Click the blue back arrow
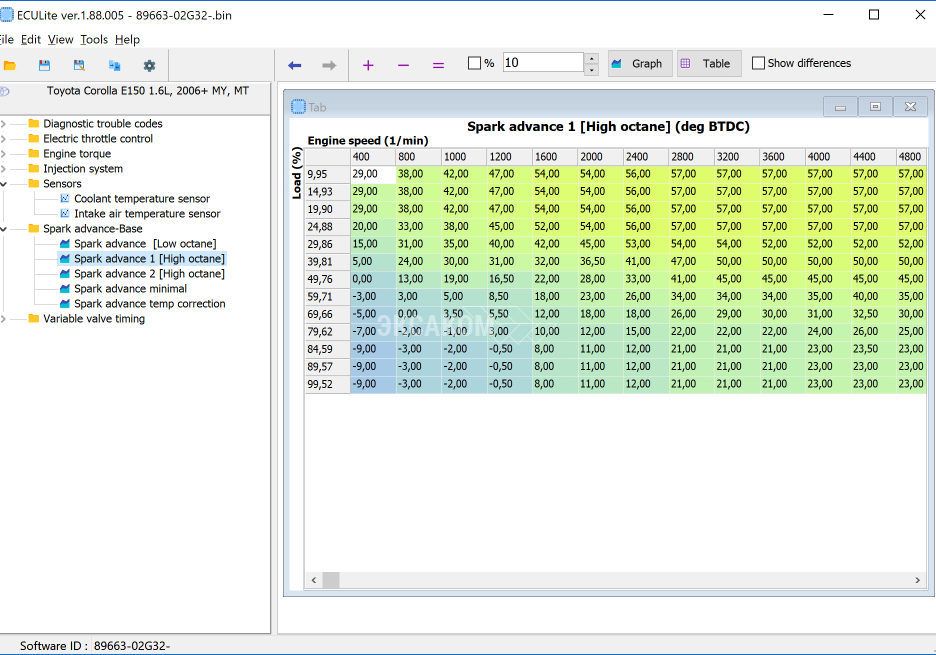Image resolution: width=936 pixels, height=655 pixels. click(x=294, y=65)
